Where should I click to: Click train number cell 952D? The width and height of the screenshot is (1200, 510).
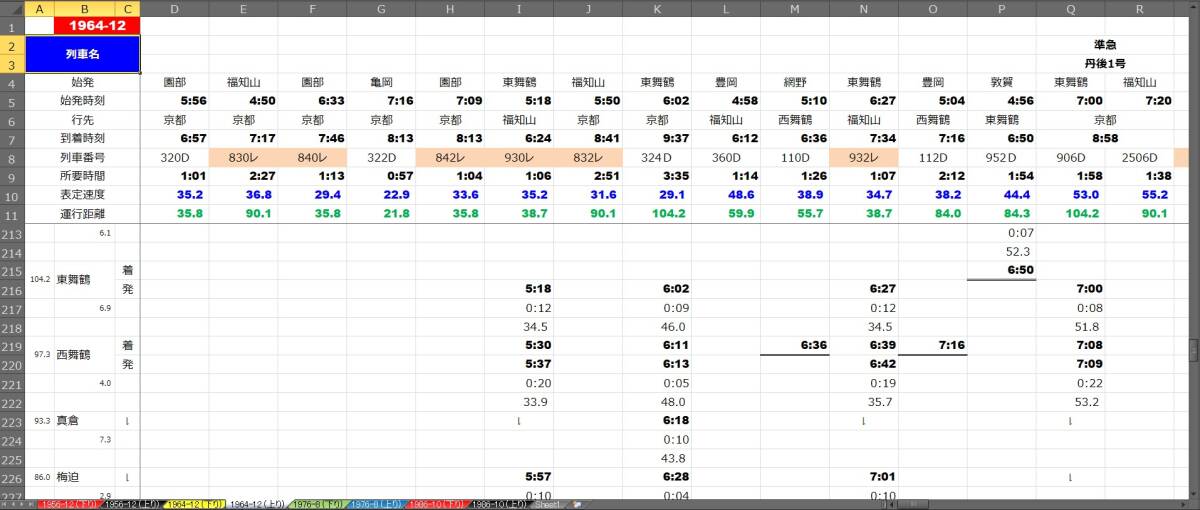[1002, 157]
